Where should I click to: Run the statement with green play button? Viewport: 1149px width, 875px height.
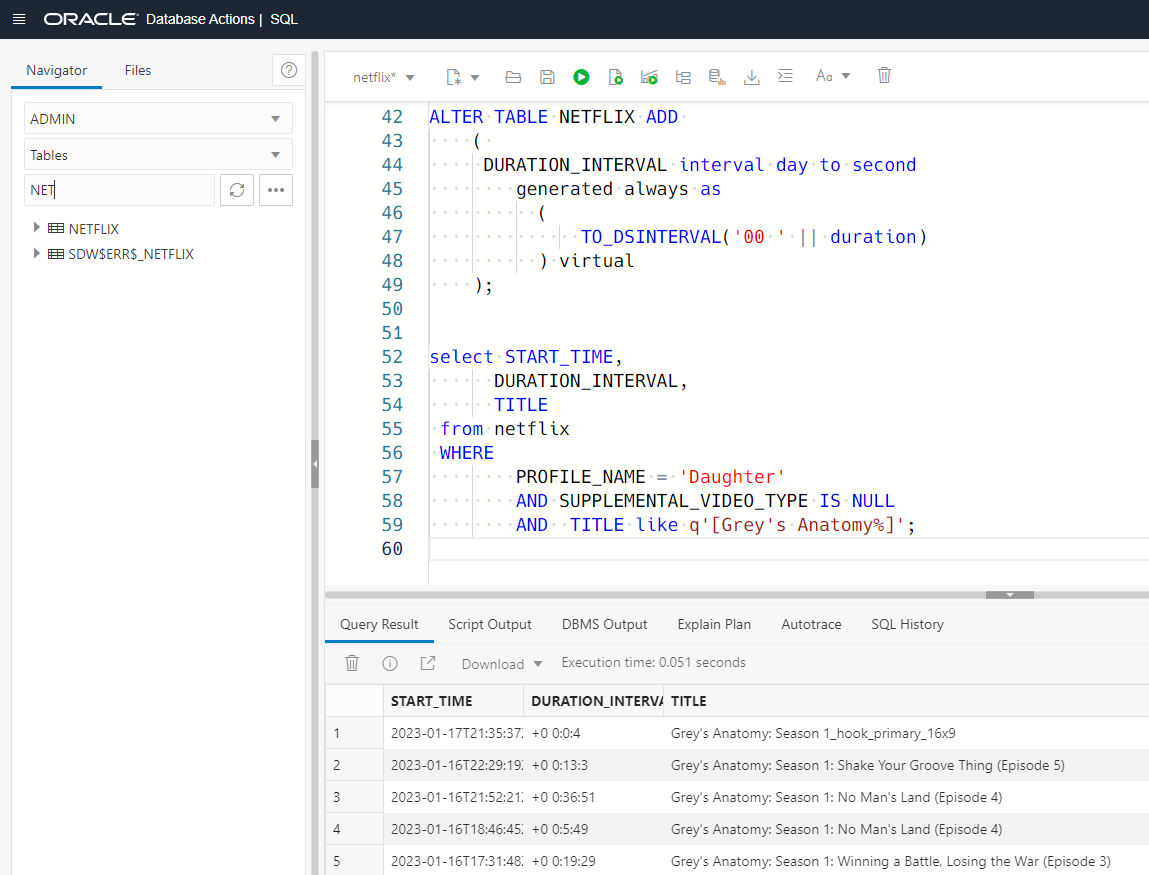coord(581,77)
